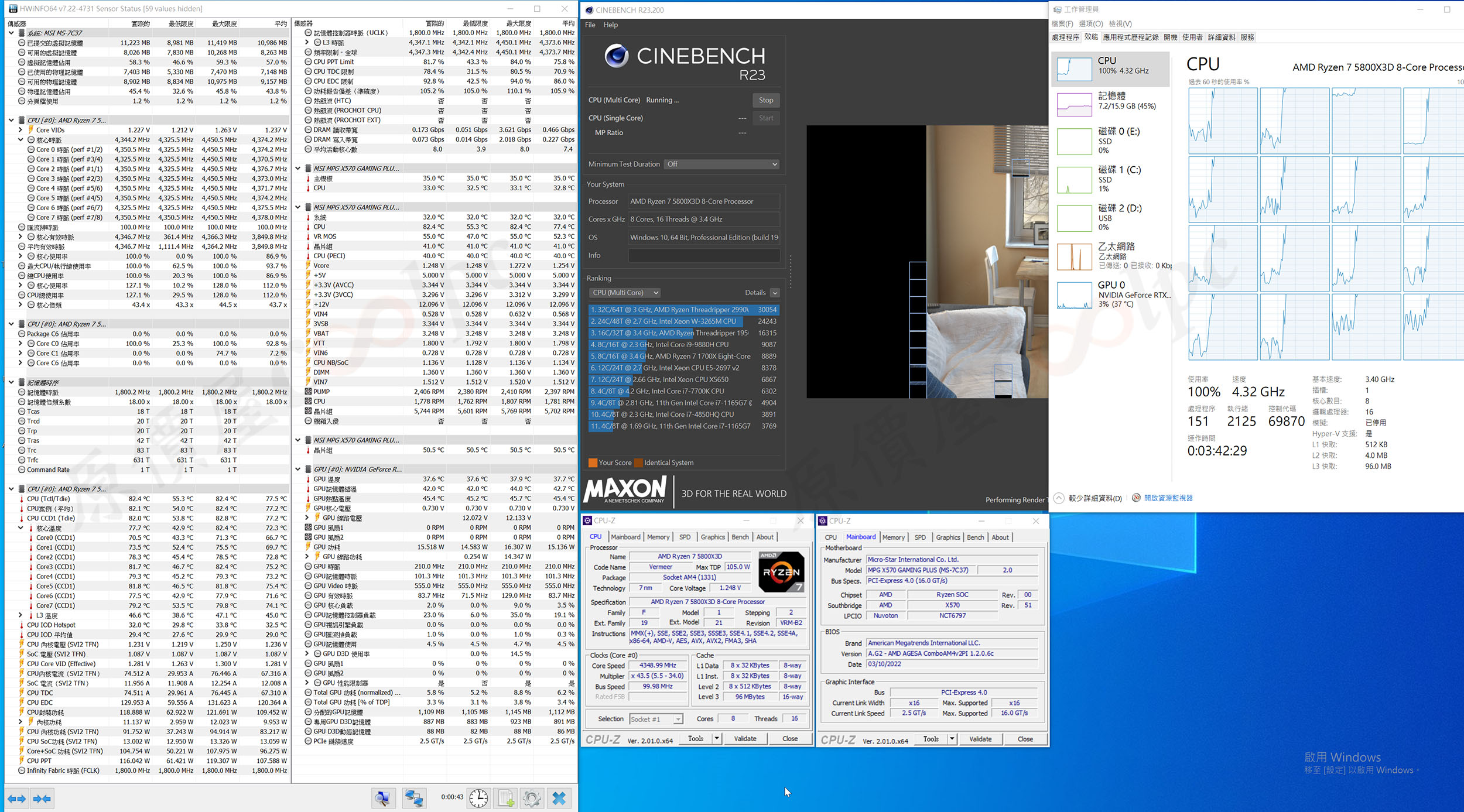Open the Details dropdown arrow in Ranking
1464x812 pixels.
point(775,293)
